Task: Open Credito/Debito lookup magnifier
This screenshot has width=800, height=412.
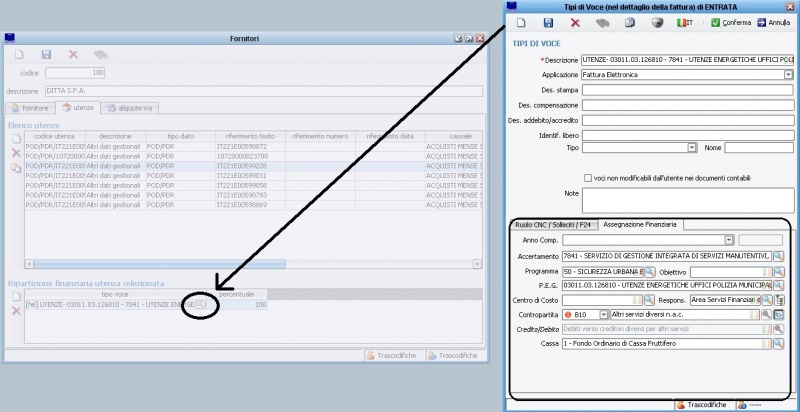Action: coord(778,329)
